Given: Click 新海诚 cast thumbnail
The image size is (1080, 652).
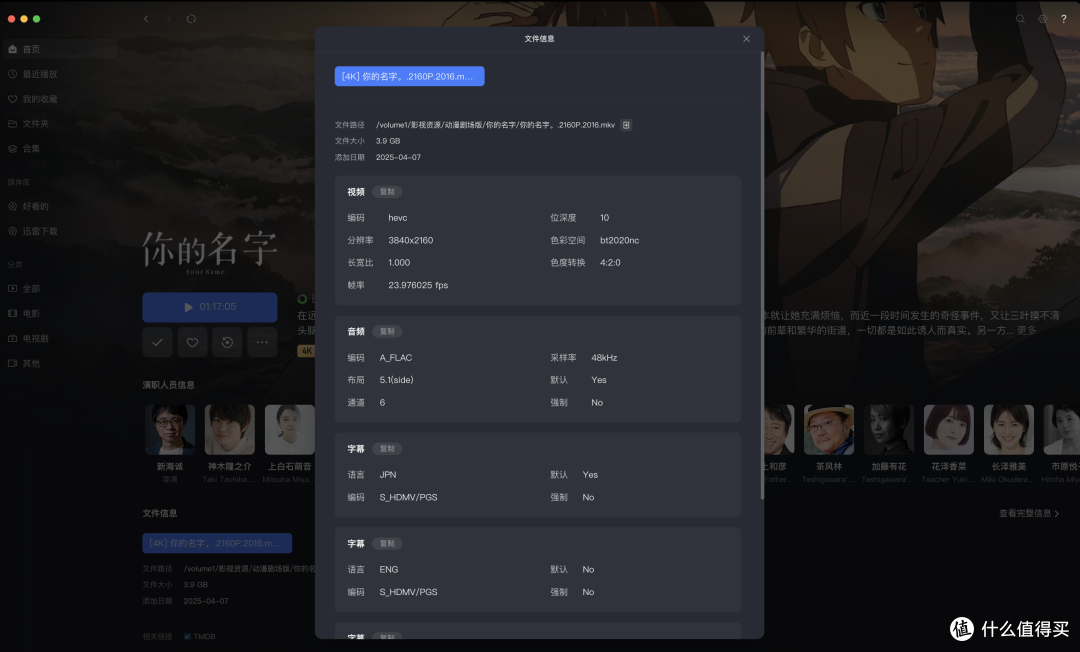Looking at the screenshot, I should pyautogui.click(x=169, y=430).
